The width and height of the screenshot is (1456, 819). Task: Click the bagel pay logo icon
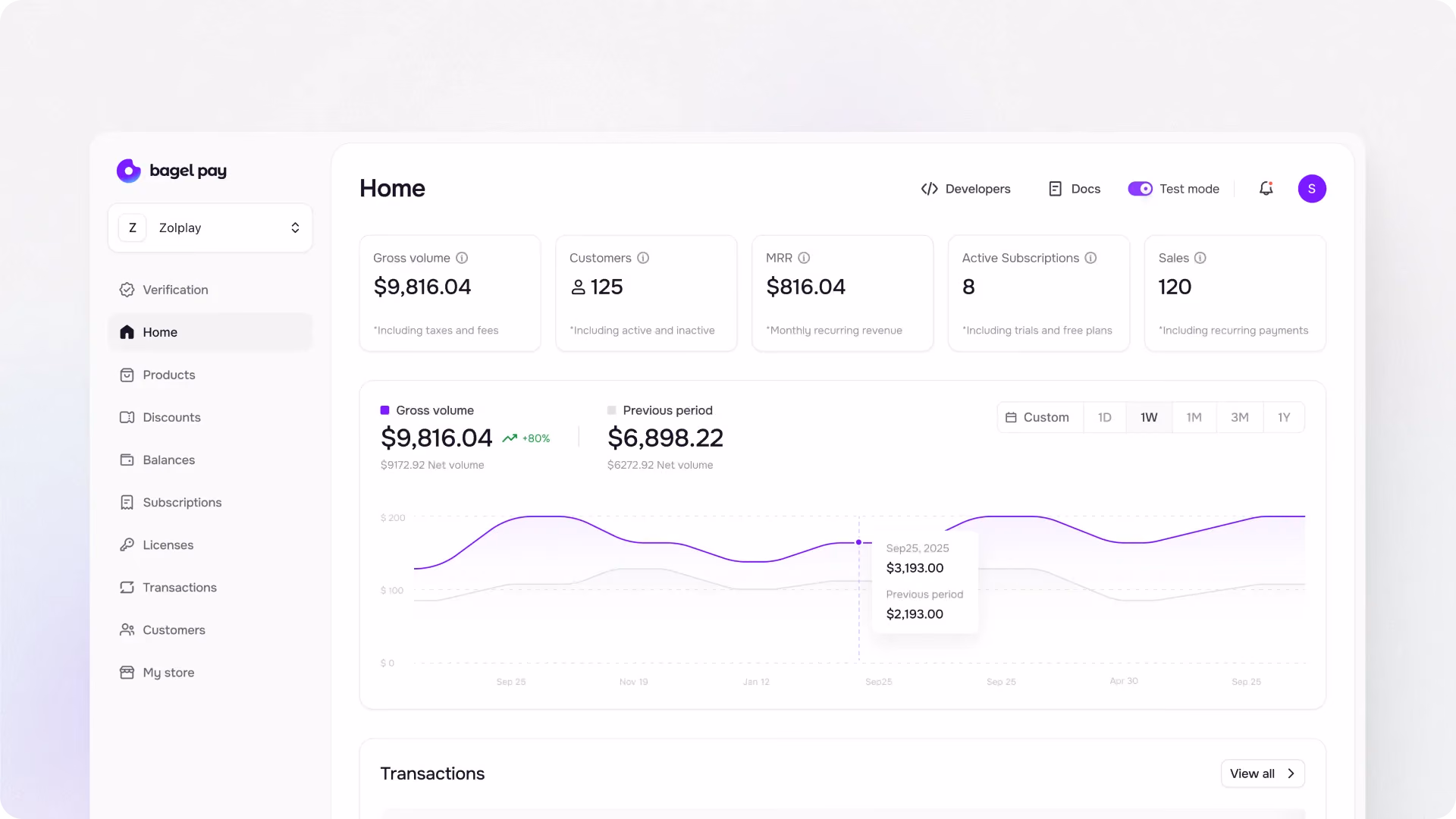point(129,171)
